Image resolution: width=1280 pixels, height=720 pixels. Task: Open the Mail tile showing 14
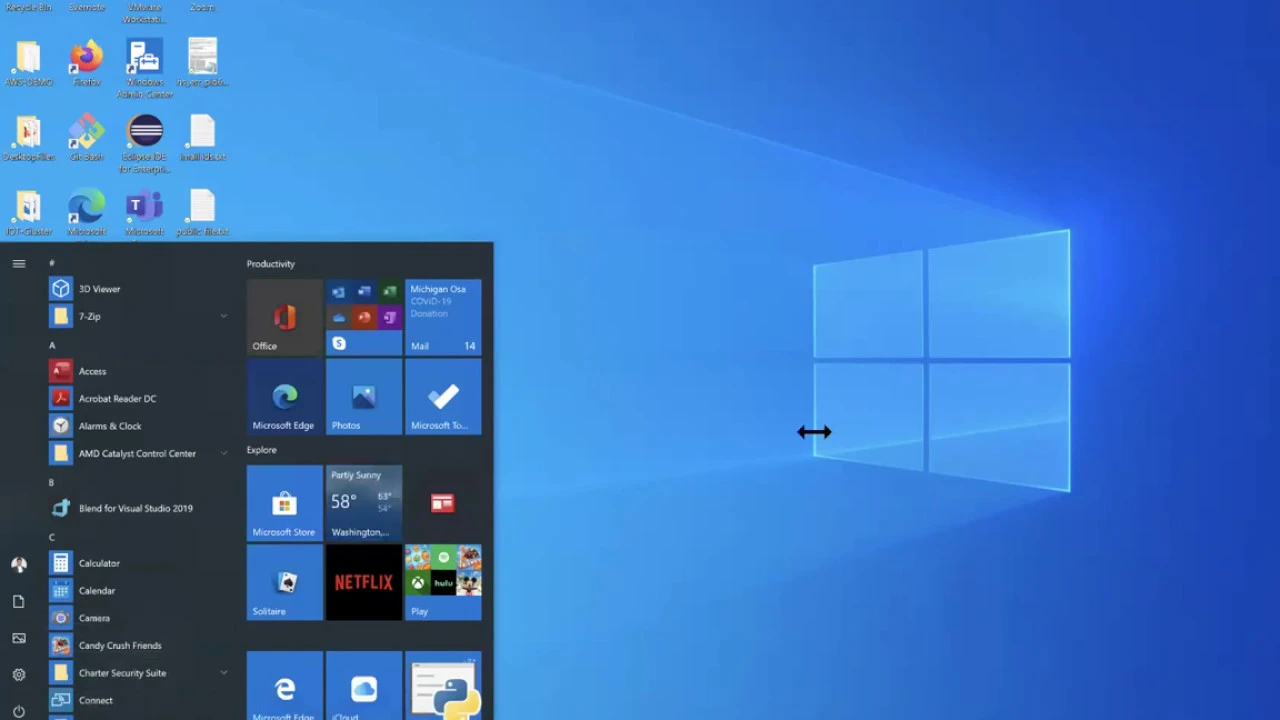(443, 317)
